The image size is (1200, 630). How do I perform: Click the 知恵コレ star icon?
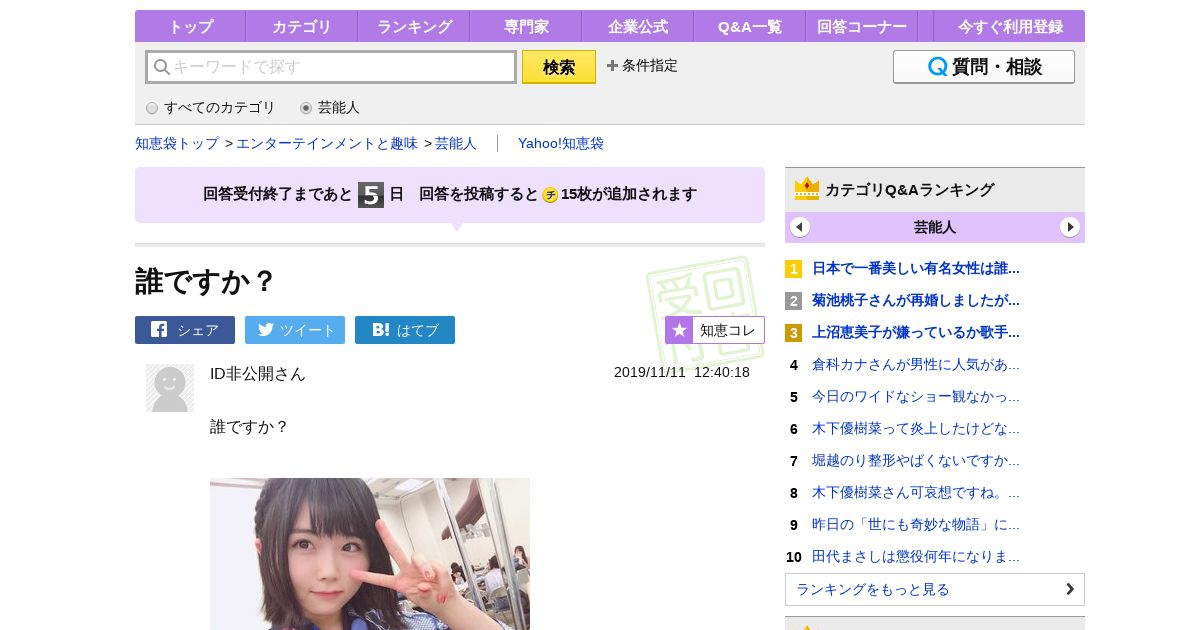[679, 330]
